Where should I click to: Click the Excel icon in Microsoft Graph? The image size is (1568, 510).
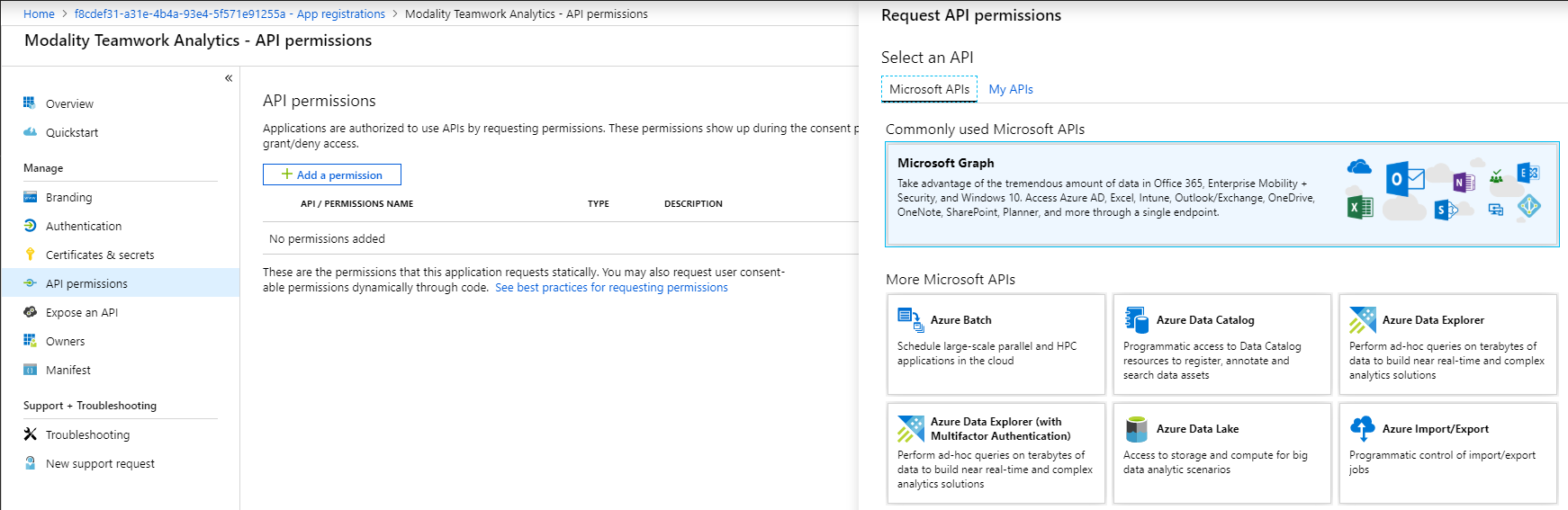(1359, 208)
